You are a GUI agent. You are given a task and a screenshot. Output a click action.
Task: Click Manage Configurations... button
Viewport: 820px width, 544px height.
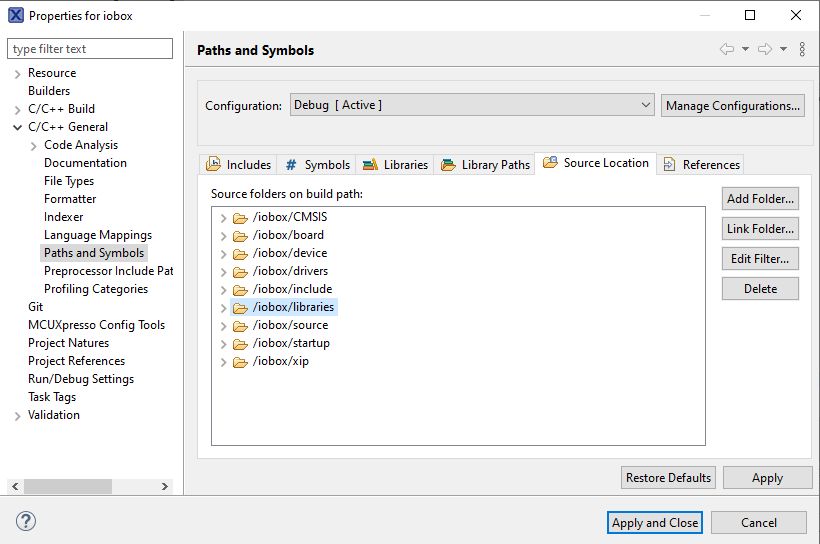coord(733,106)
